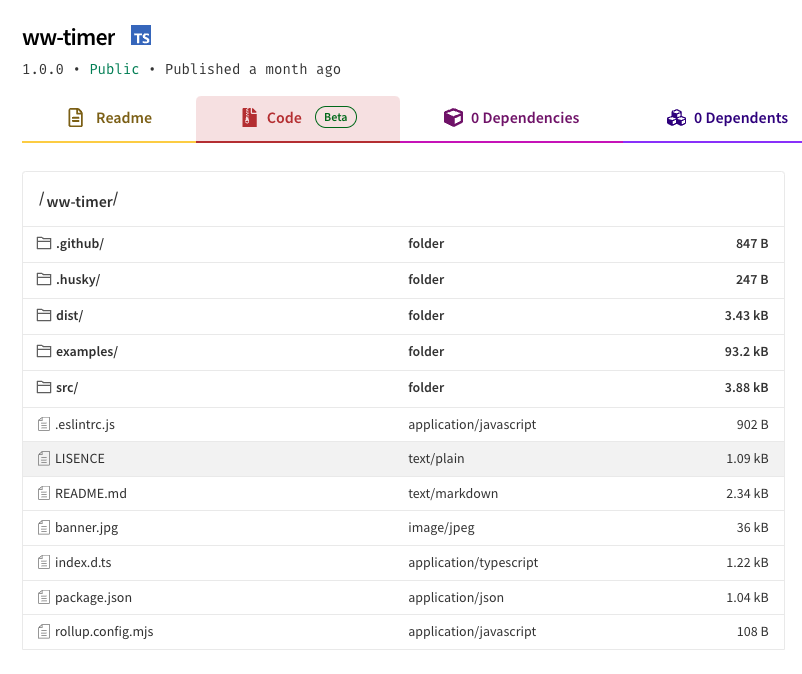Image resolution: width=802 pixels, height=674 pixels.
Task: Click the folder icon beside .github/
Action: click(43, 243)
